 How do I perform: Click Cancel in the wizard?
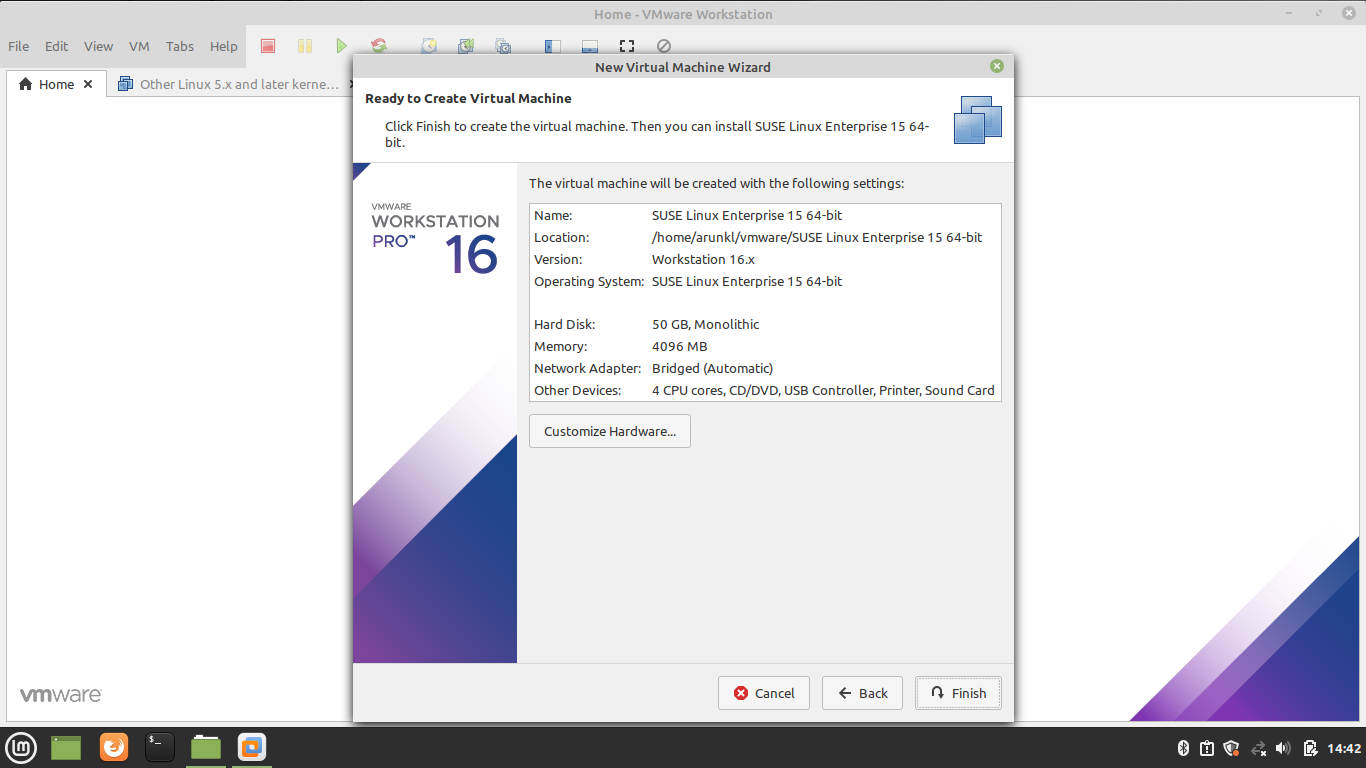(764, 693)
